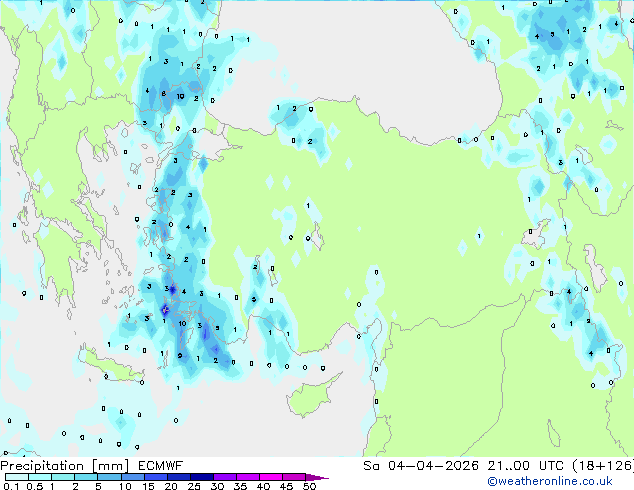This screenshot has height=490, width=634.
Task: Click the island of Crete on the map
Action: [x=110, y=363]
